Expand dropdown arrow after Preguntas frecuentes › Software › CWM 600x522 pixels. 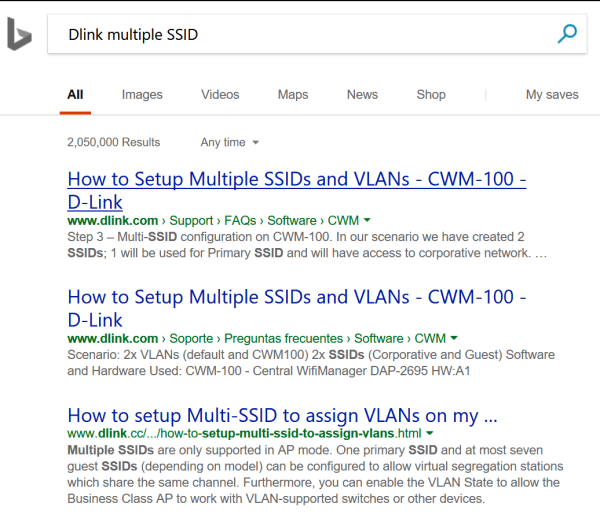[x=454, y=338]
